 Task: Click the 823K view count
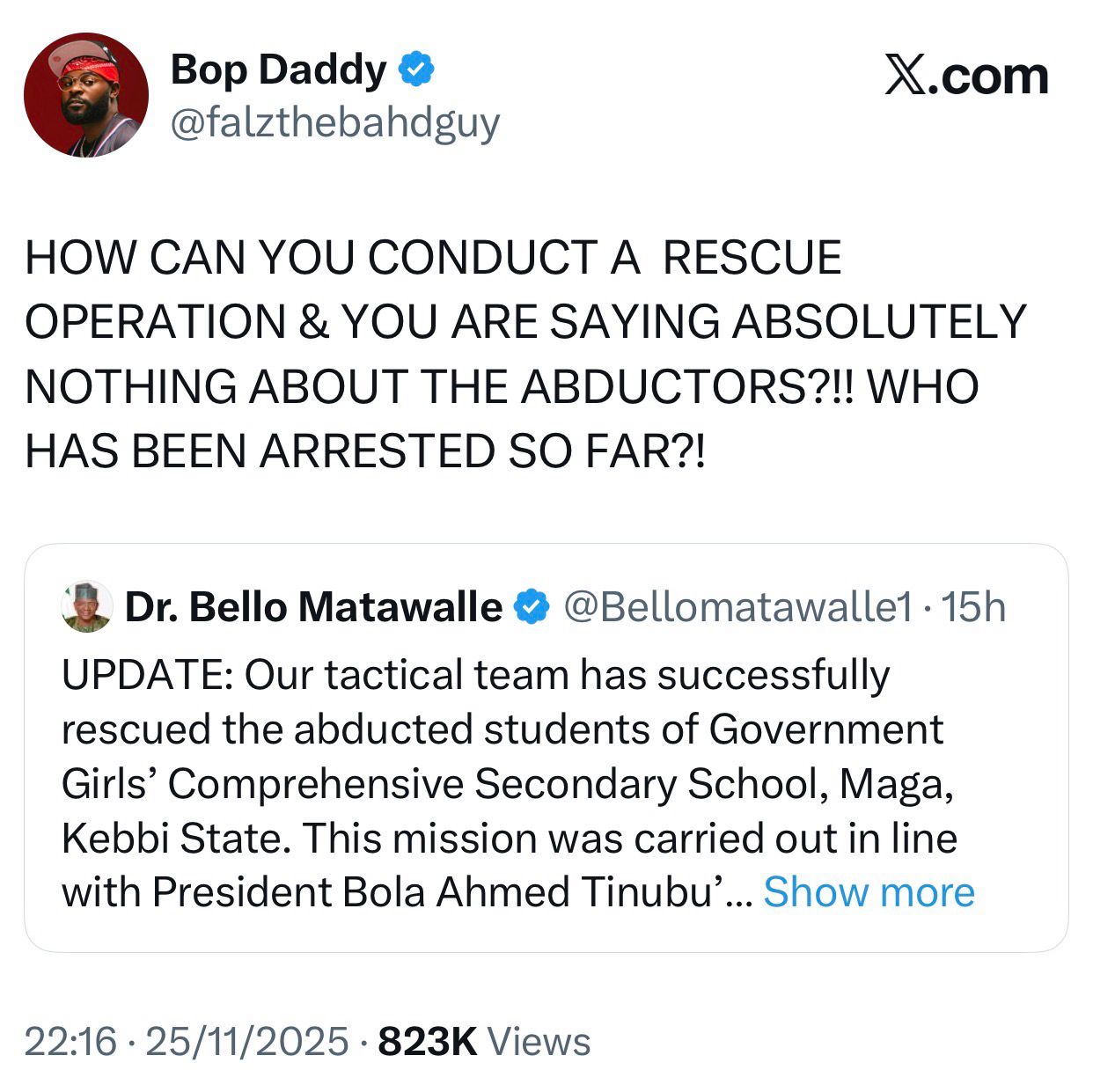coord(427,1042)
